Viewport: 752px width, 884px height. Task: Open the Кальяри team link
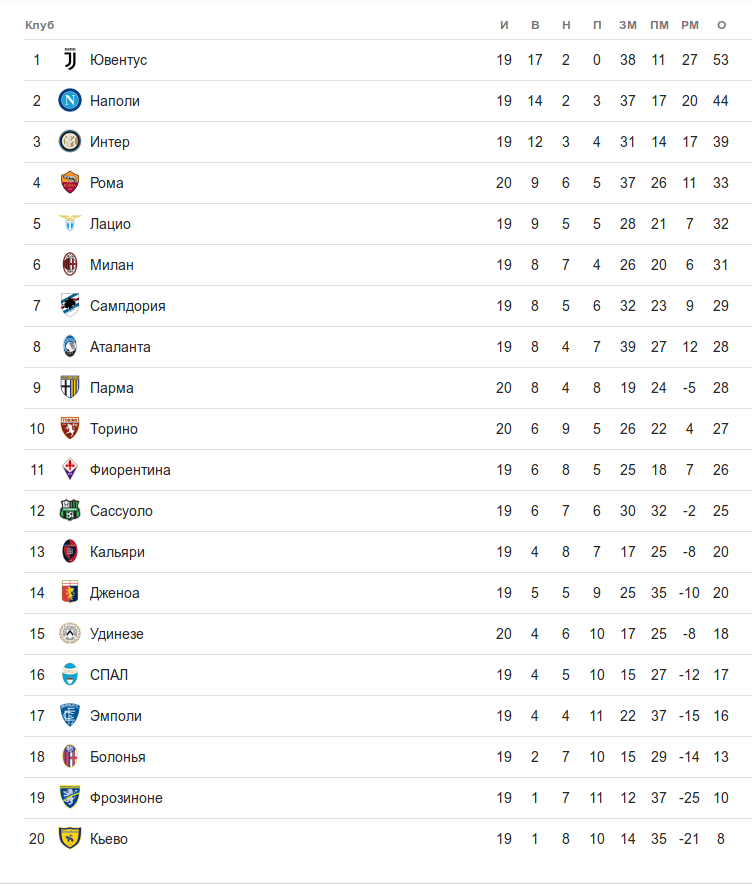(x=117, y=552)
